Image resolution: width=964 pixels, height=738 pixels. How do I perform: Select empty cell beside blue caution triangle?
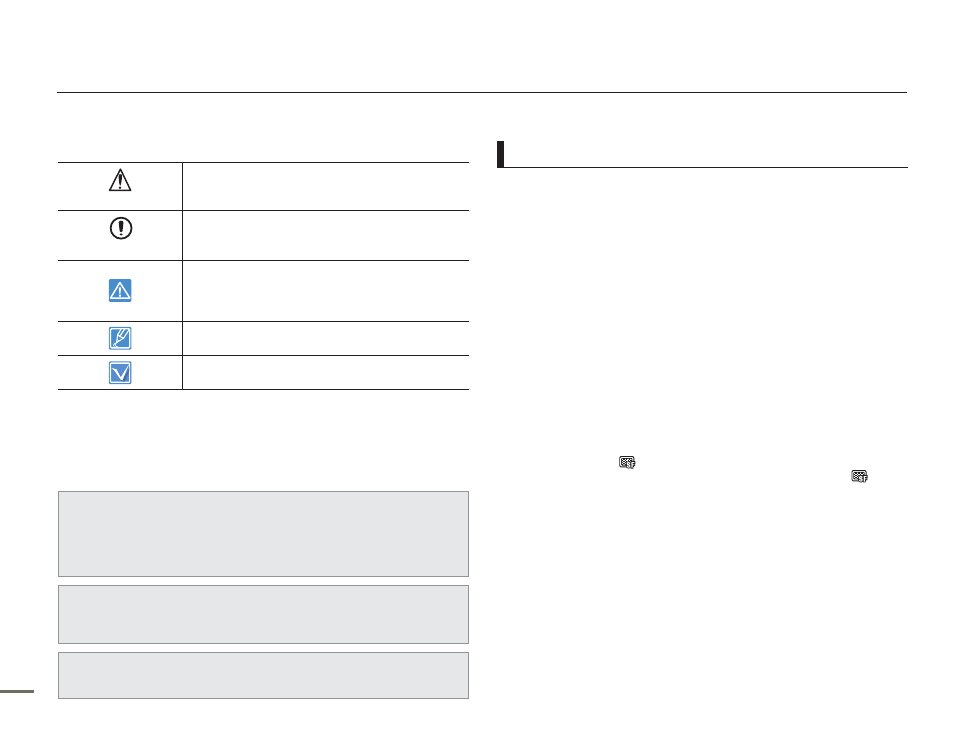[x=325, y=290]
